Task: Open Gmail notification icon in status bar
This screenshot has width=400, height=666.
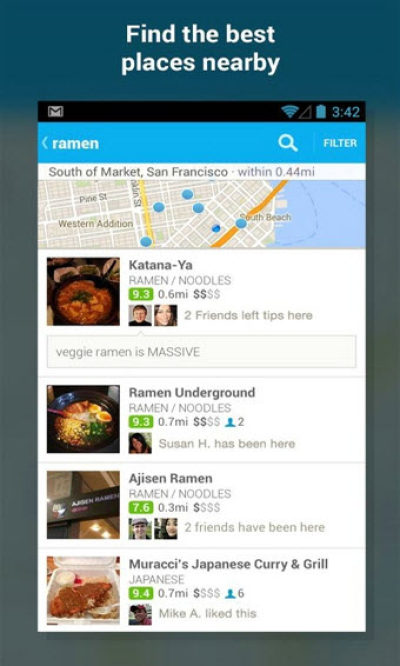Action: pos(56,112)
